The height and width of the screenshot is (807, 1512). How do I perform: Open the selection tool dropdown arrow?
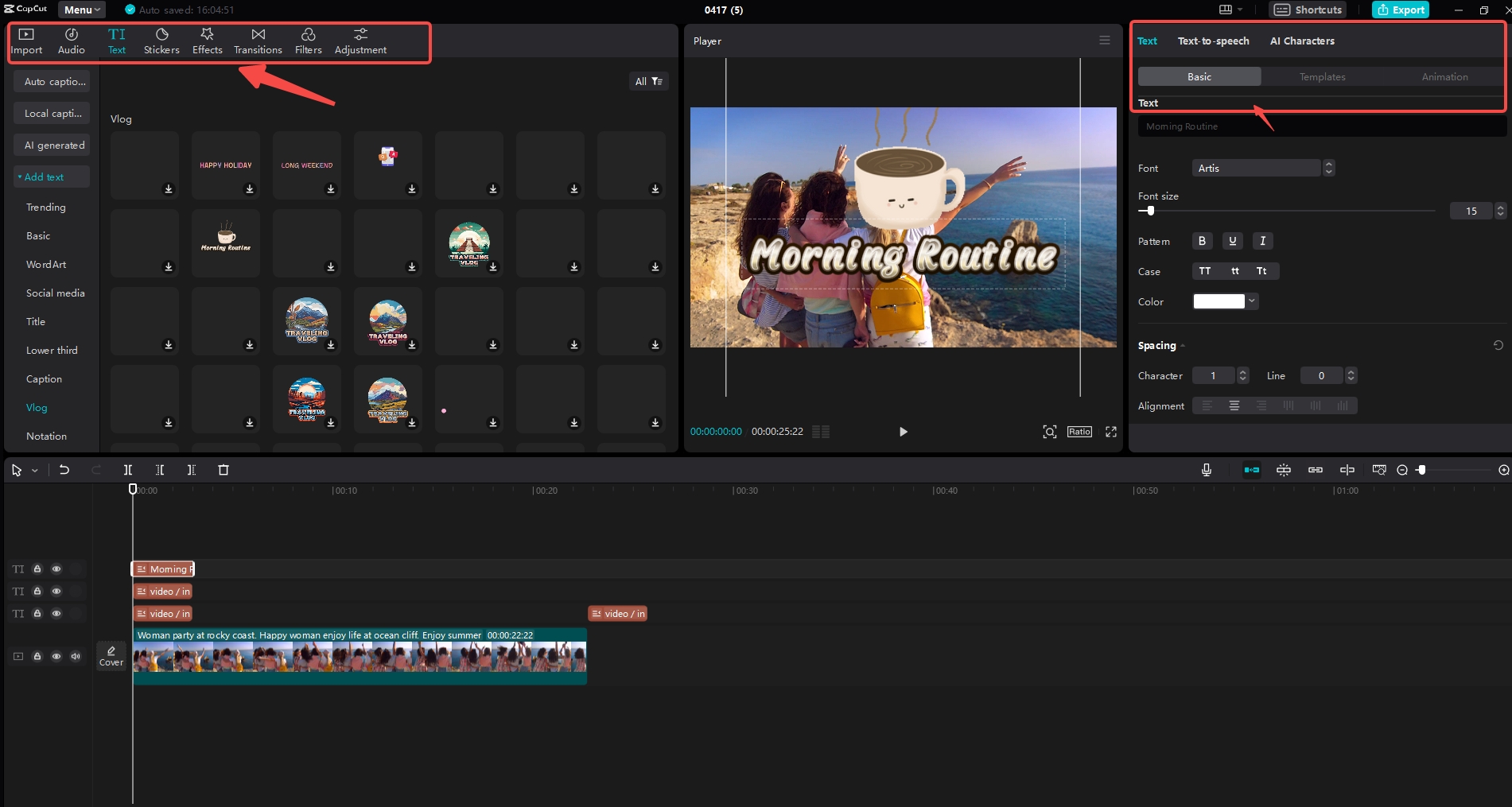[x=33, y=470]
